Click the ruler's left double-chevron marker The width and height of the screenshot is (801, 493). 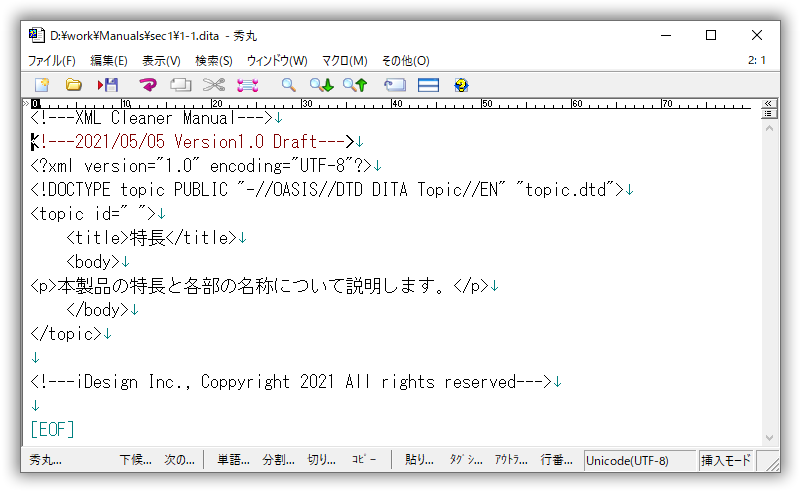26,104
